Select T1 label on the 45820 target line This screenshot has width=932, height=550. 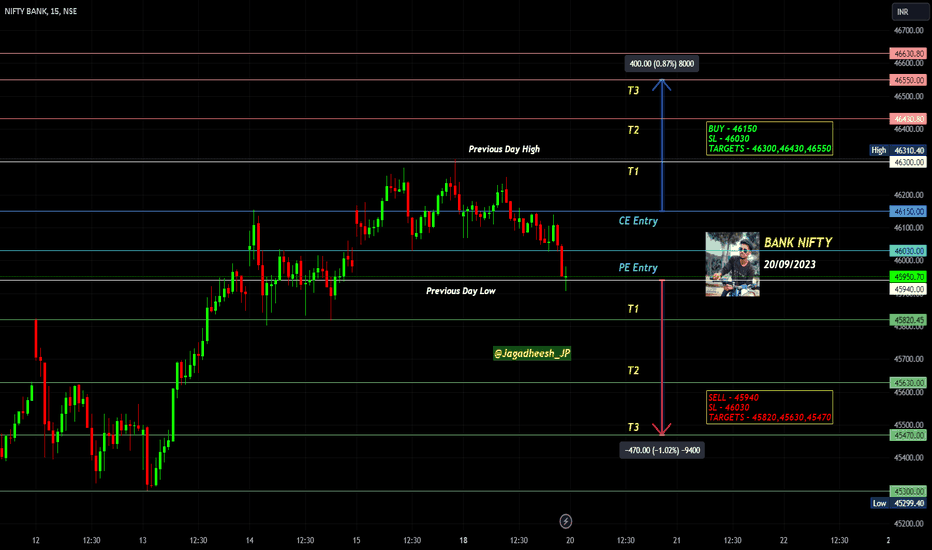pyautogui.click(x=633, y=309)
